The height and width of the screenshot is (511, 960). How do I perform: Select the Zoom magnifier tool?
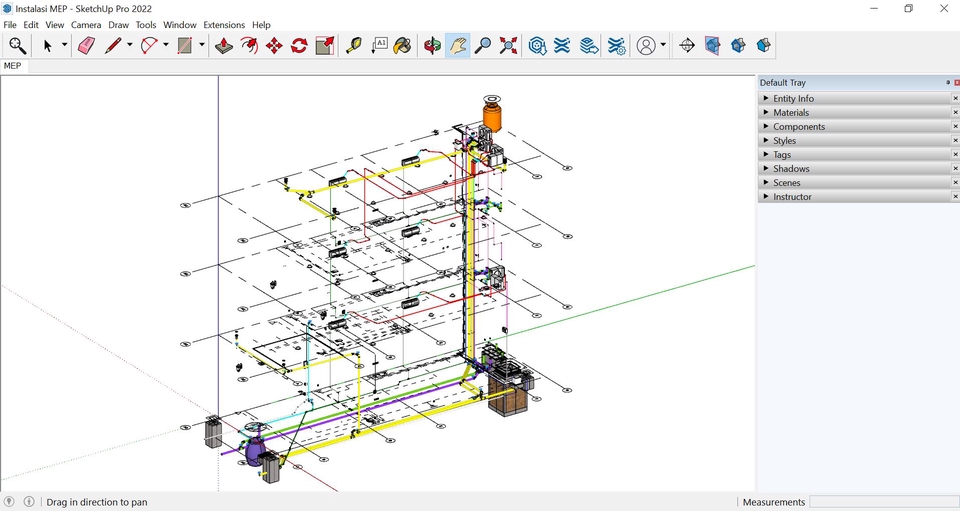pyautogui.click(x=483, y=45)
